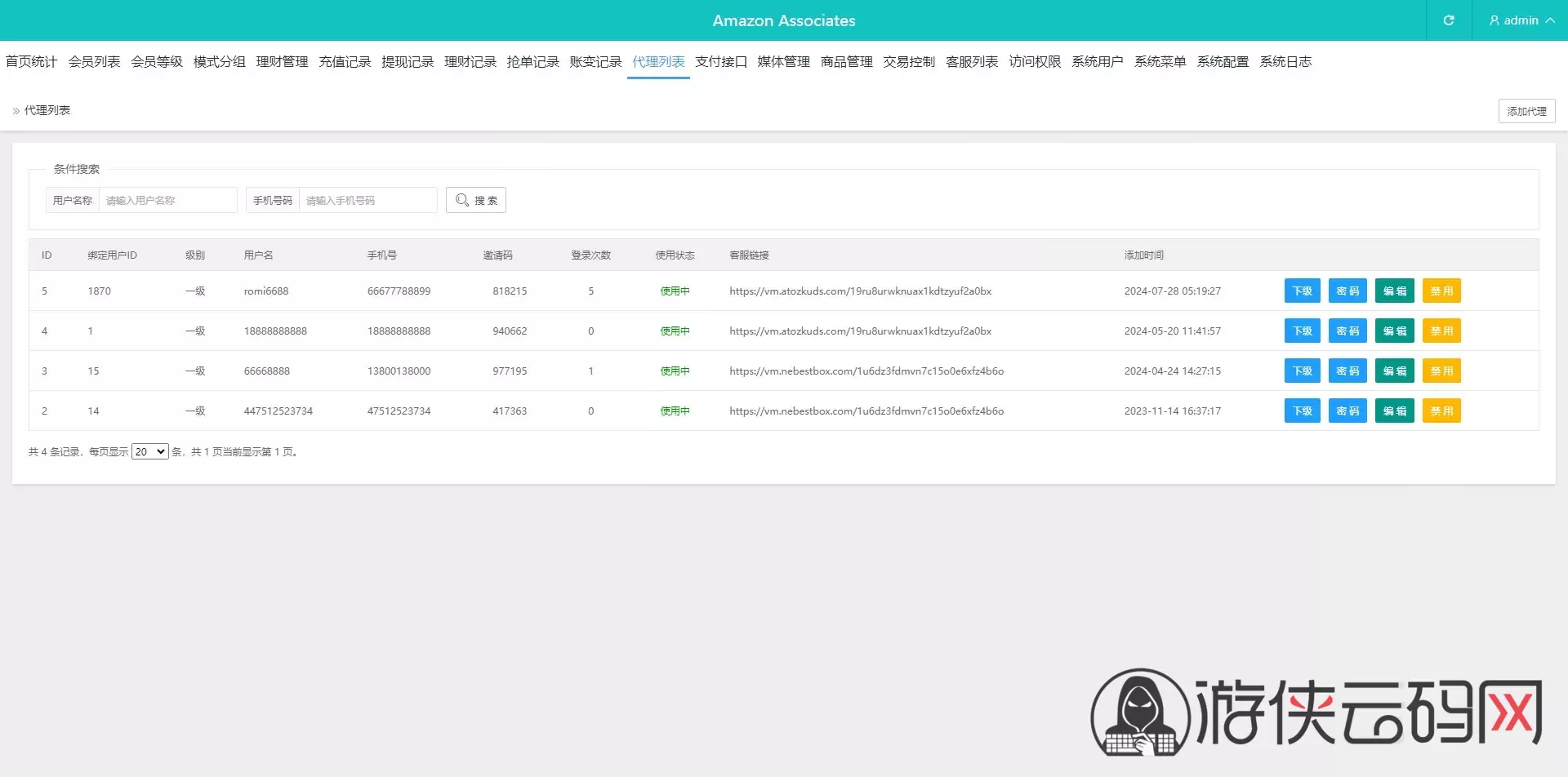This screenshot has width=1568, height=777.
Task: Focus the 手机号码 search input
Action: pyautogui.click(x=367, y=200)
